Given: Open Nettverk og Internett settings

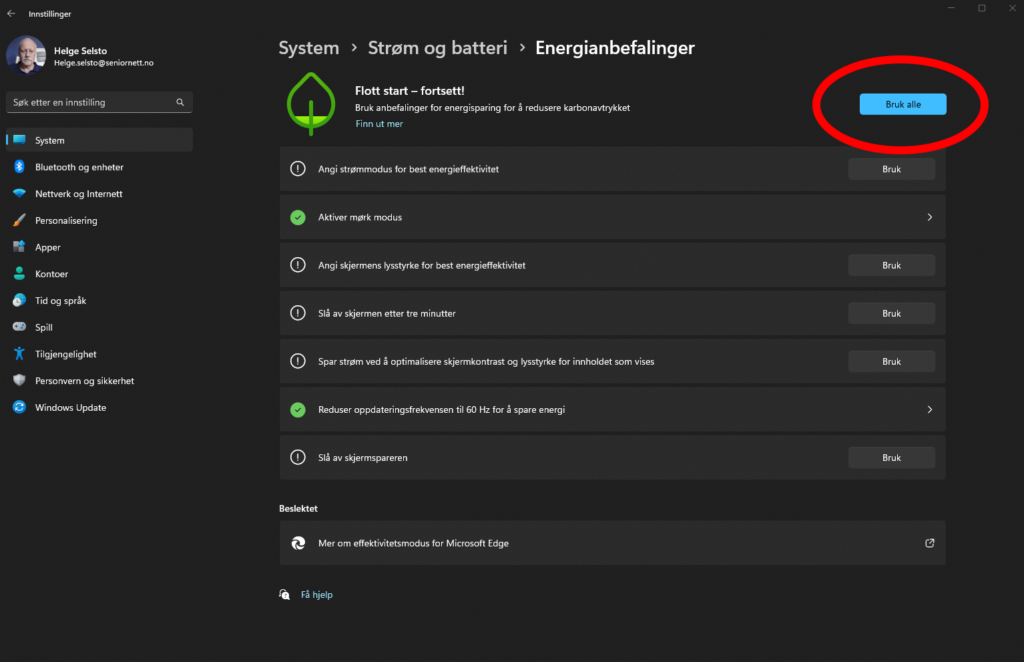Looking at the screenshot, I should coord(78,194).
